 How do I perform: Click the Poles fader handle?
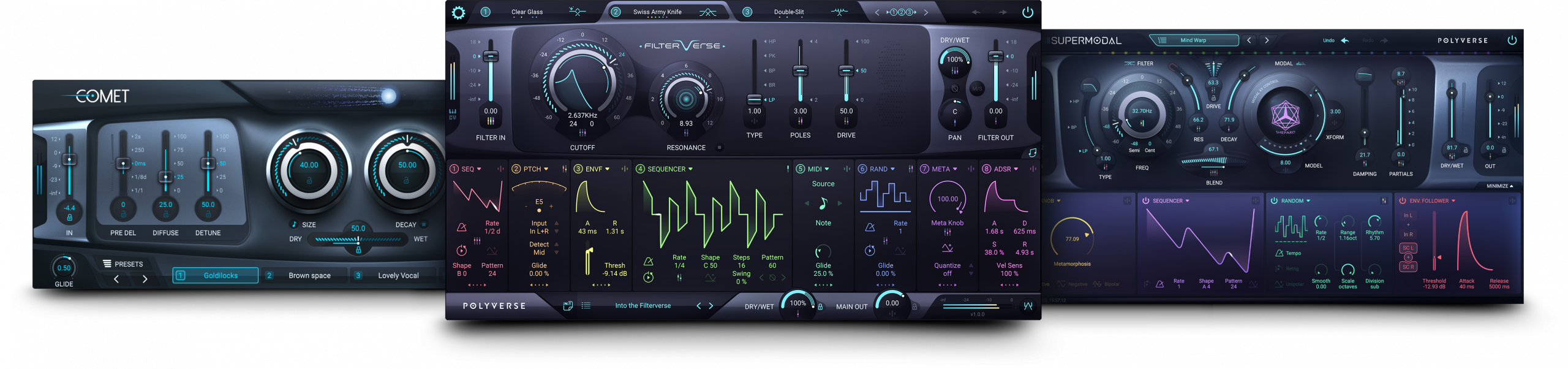tap(800, 70)
